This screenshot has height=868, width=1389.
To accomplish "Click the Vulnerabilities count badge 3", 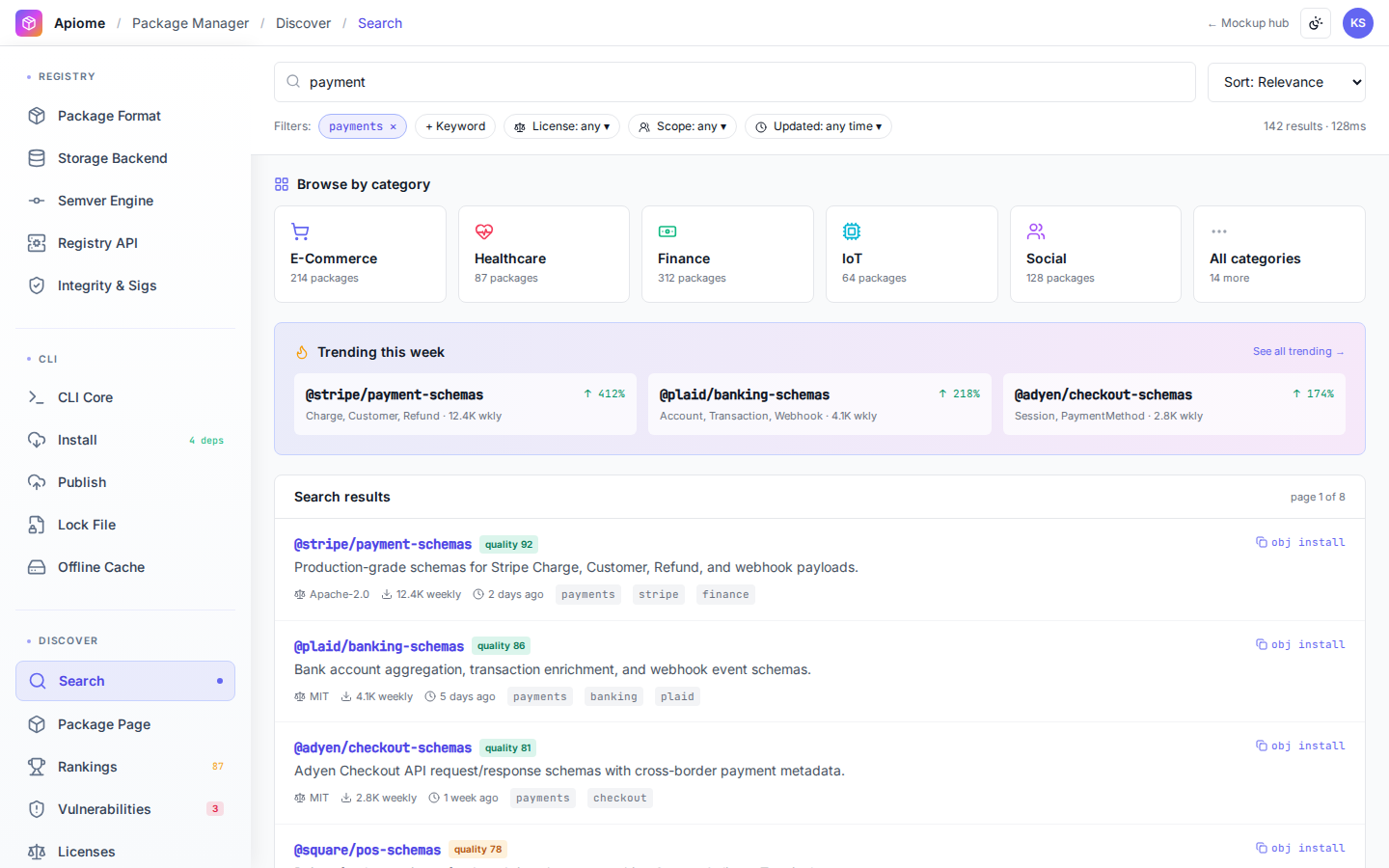I will pyautogui.click(x=215, y=809).
